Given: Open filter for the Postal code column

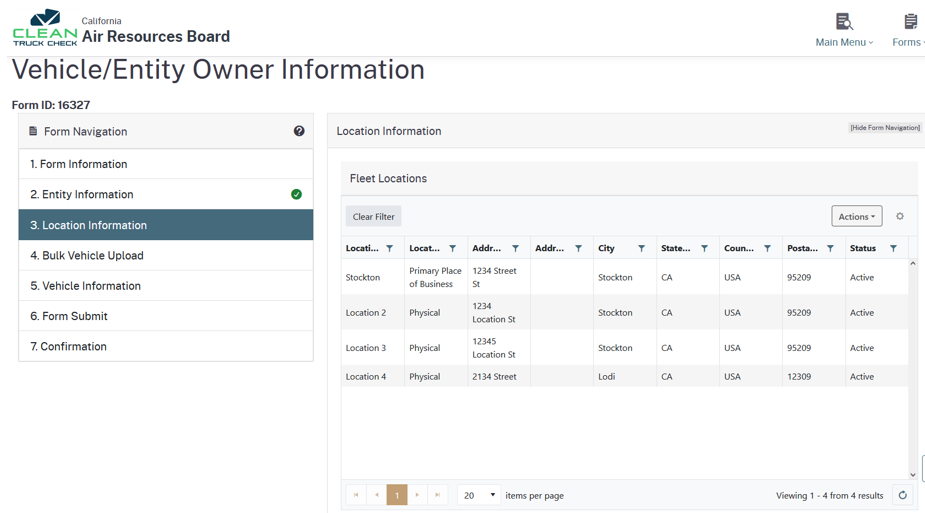Looking at the screenshot, I should pyautogui.click(x=830, y=249).
